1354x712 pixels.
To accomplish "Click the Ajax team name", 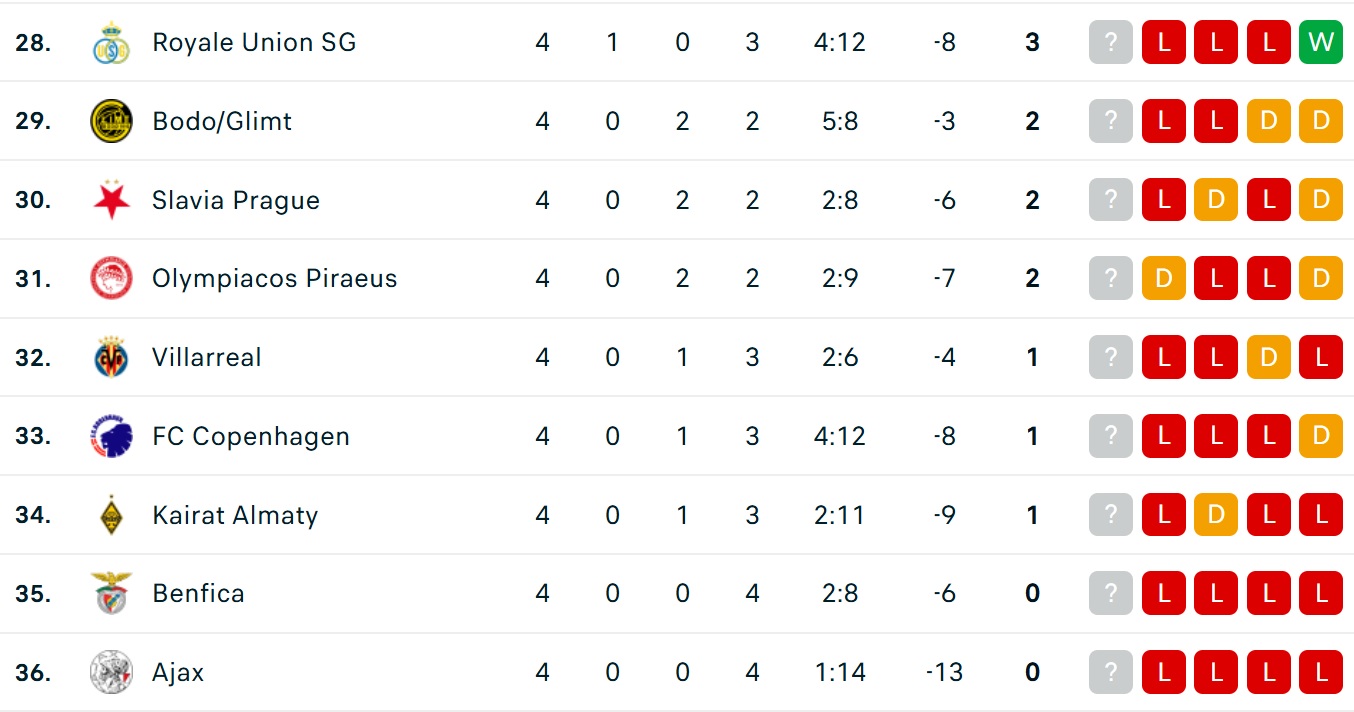I will click(x=178, y=673).
